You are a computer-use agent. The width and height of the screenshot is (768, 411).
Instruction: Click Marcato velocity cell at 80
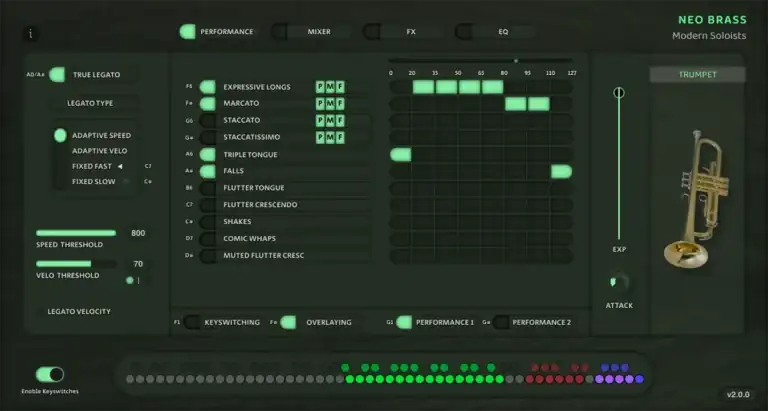click(516, 104)
